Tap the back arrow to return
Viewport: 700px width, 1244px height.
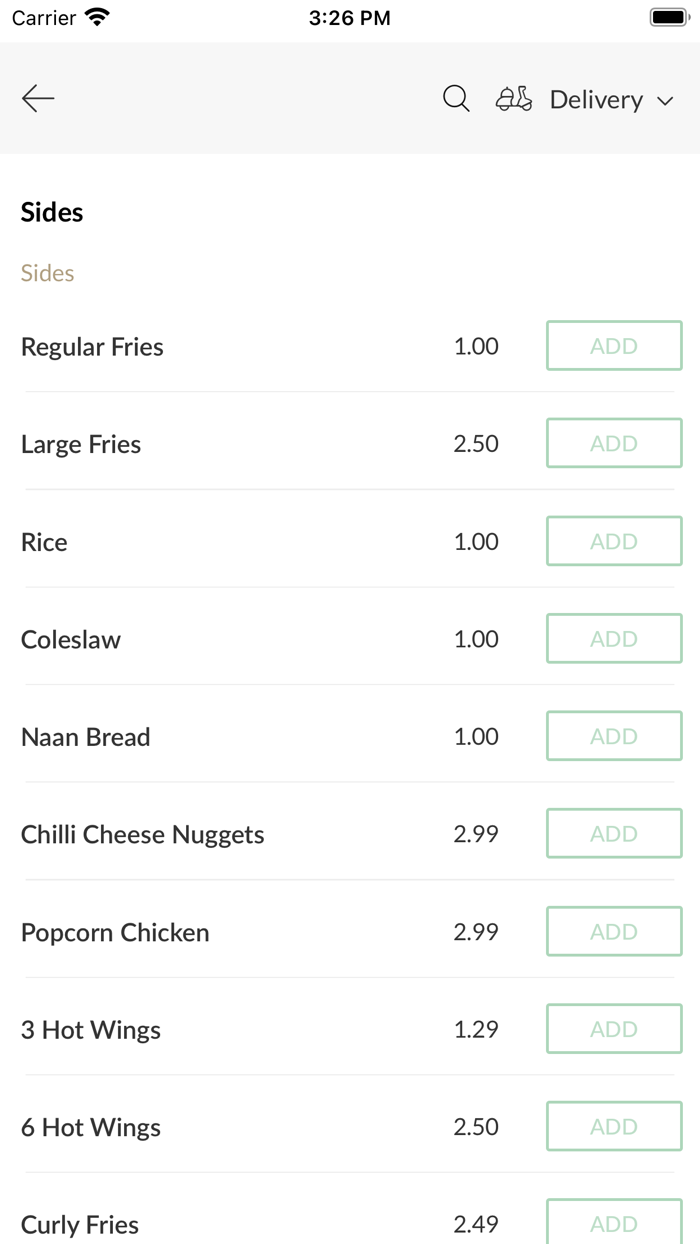(x=37, y=98)
